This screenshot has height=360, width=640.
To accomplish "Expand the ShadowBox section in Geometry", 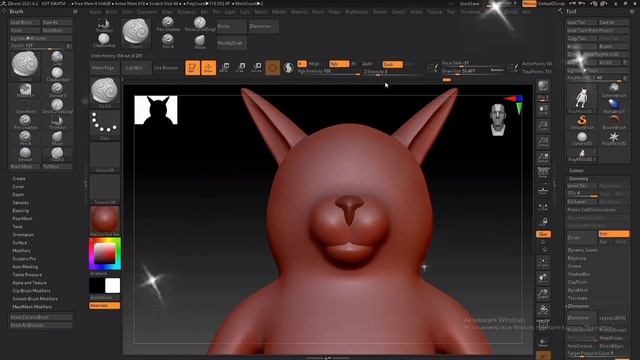I will (578, 274).
